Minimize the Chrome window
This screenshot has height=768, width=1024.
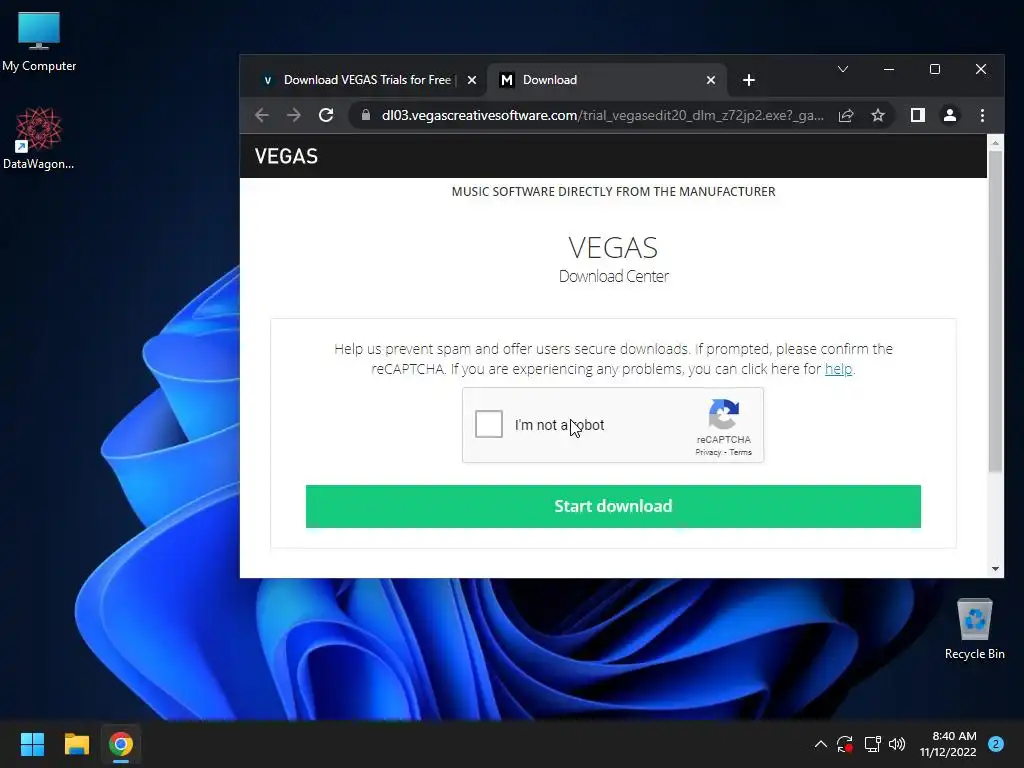pyautogui.click(x=889, y=69)
